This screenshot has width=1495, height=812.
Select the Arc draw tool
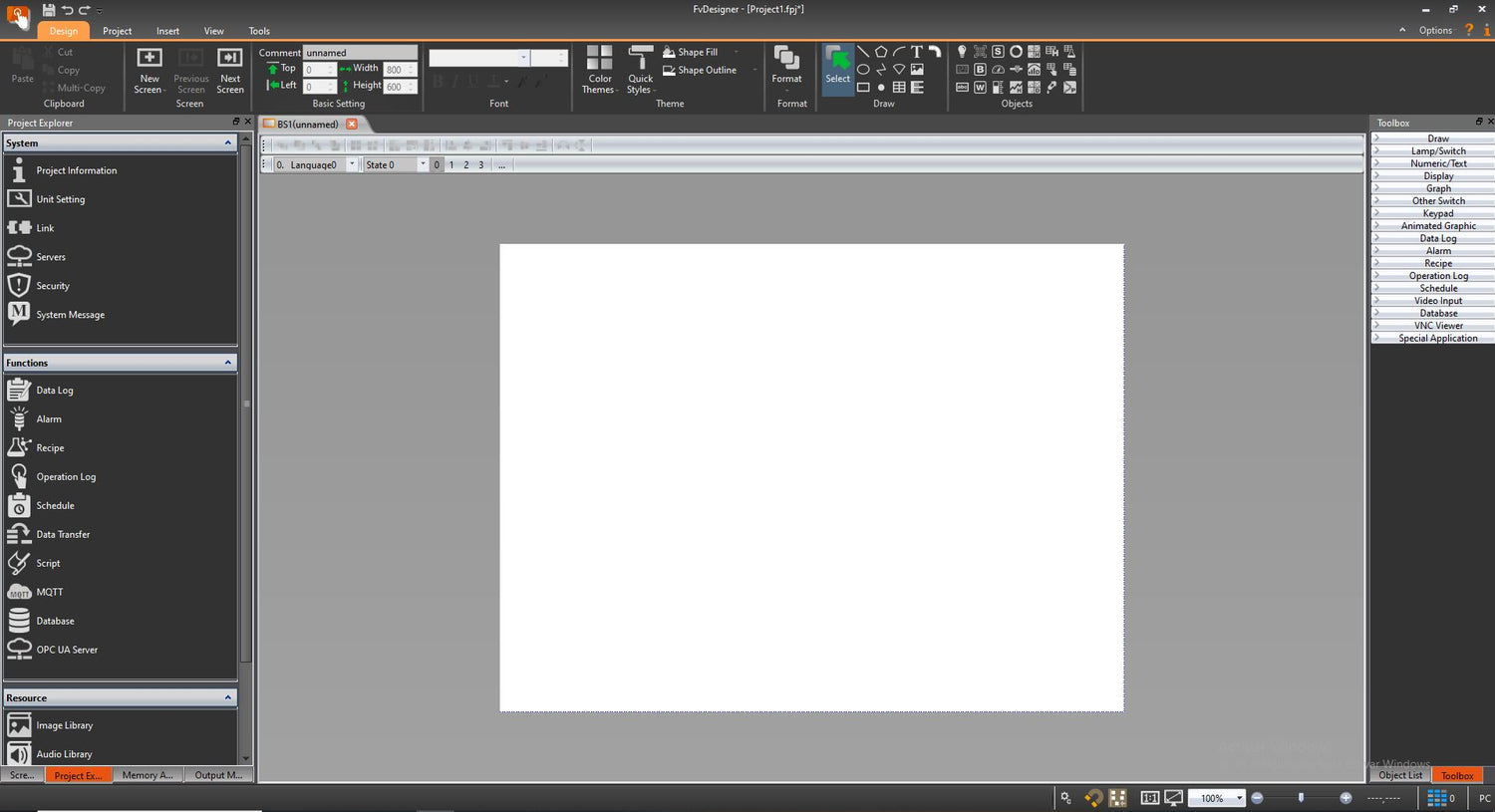coord(899,52)
